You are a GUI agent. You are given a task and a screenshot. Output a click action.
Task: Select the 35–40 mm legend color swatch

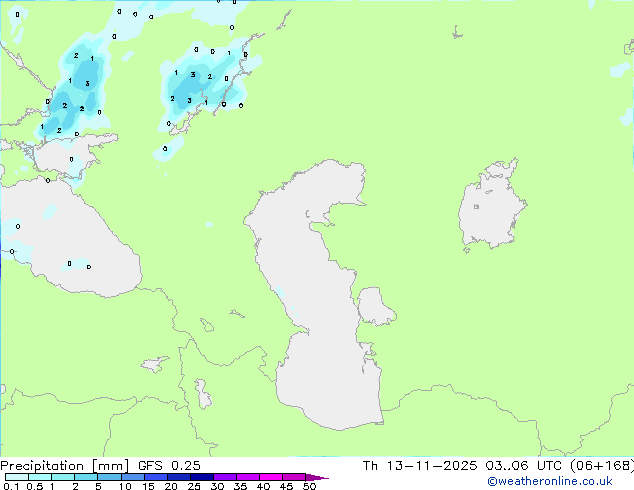(248, 477)
